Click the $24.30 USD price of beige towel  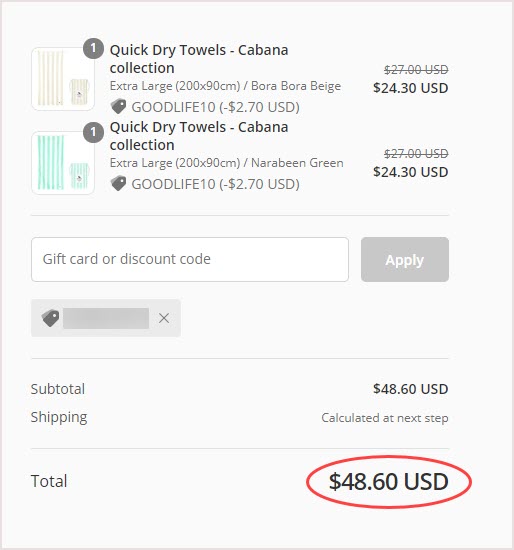point(411,88)
